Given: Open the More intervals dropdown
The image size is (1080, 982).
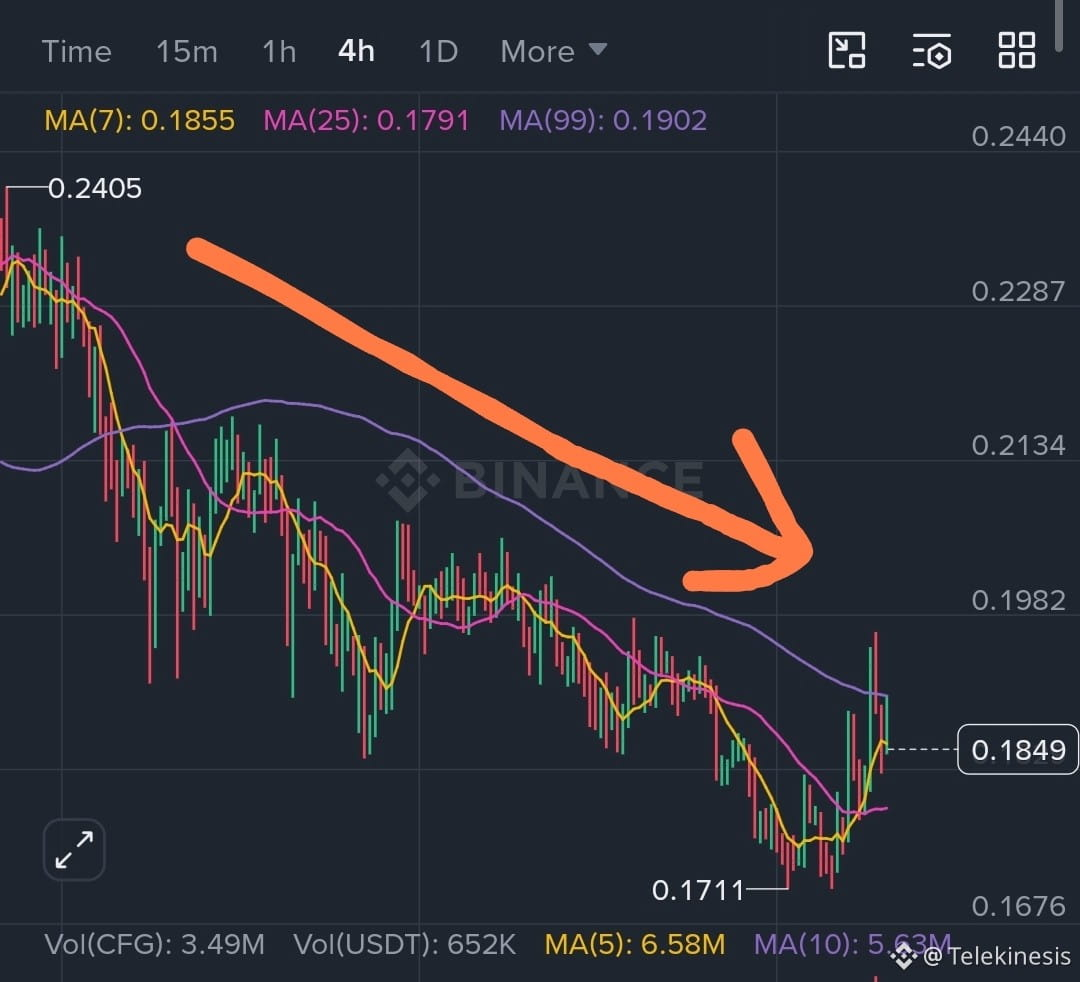Looking at the screenshot, I should pos(554,52).
